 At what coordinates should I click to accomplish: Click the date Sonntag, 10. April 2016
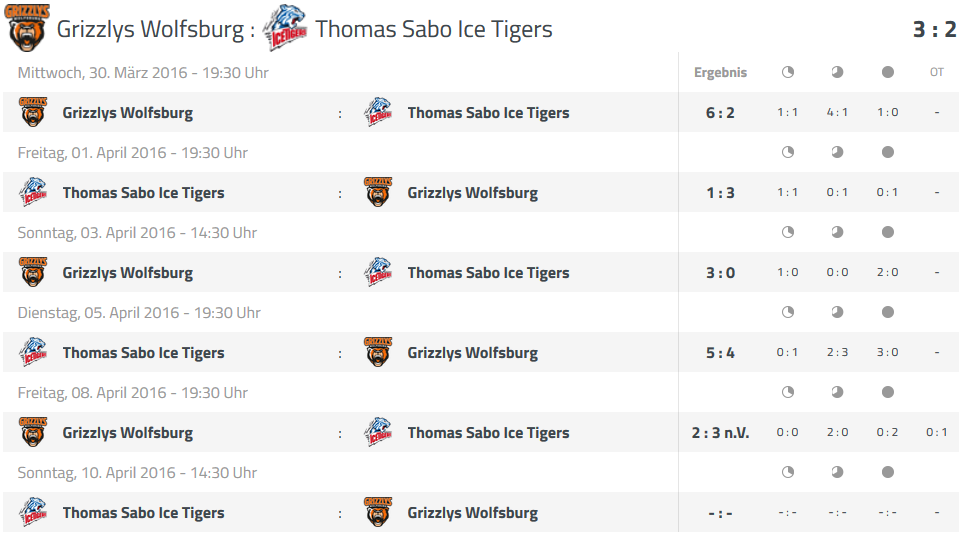tap(137, 473)
